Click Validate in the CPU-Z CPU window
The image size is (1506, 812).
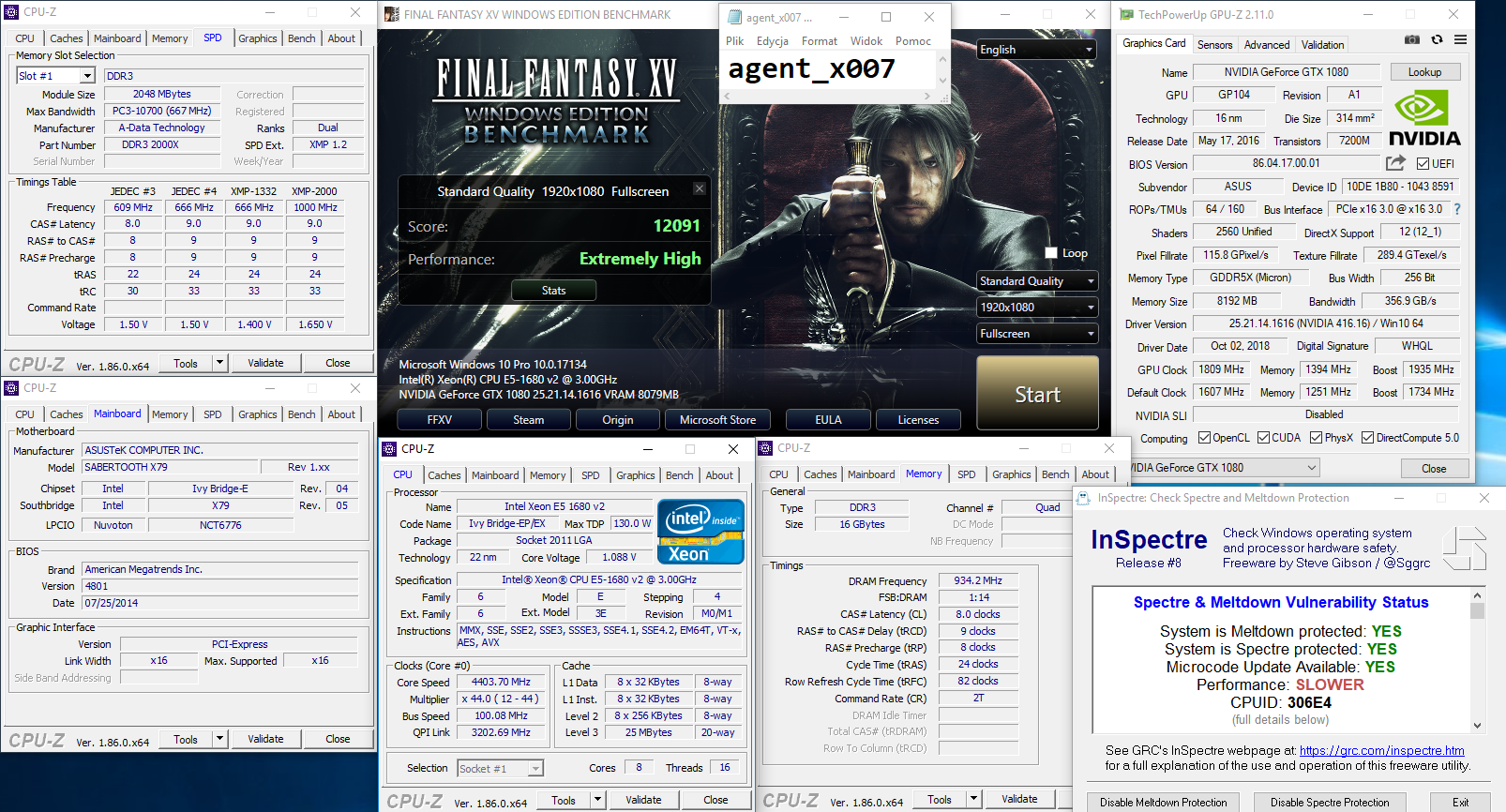pos(643,800)
